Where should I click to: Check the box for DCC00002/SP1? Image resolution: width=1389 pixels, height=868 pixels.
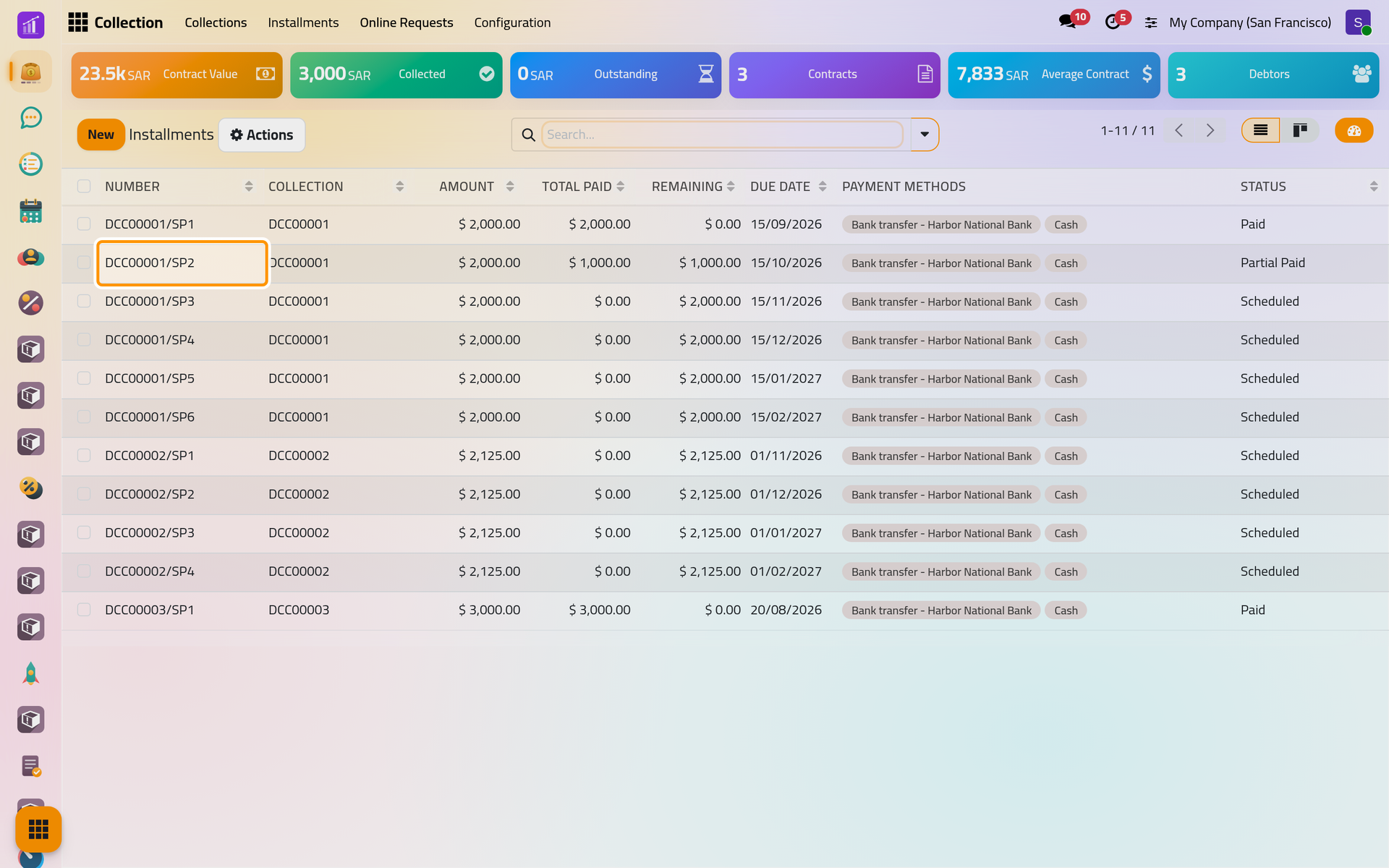84,456
